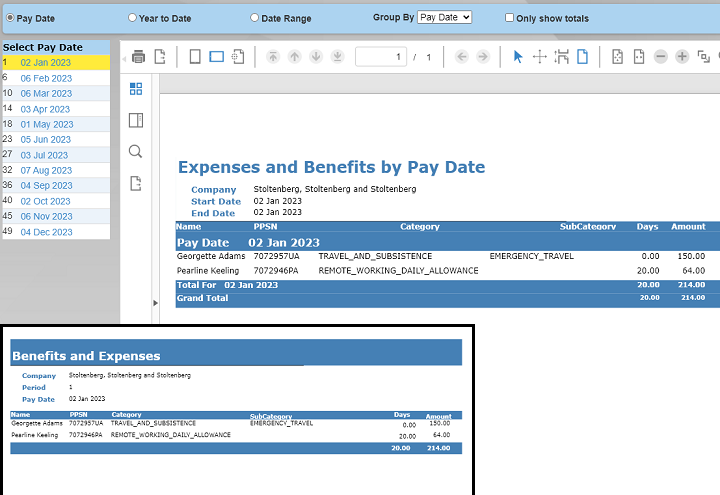
Task: Click the page number input field
Action: (380, 57)
